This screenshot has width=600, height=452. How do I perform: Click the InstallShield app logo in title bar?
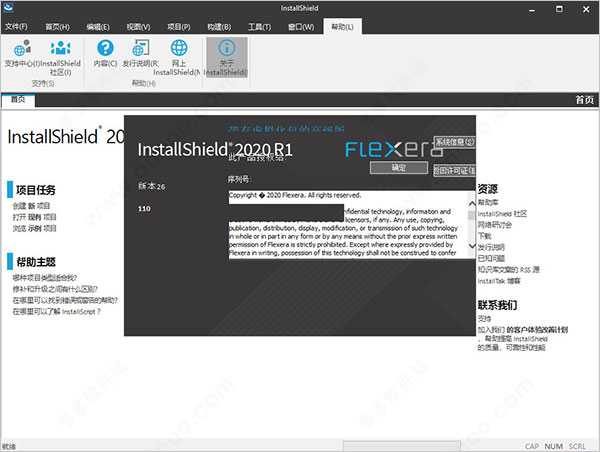[x=8, y=8]
